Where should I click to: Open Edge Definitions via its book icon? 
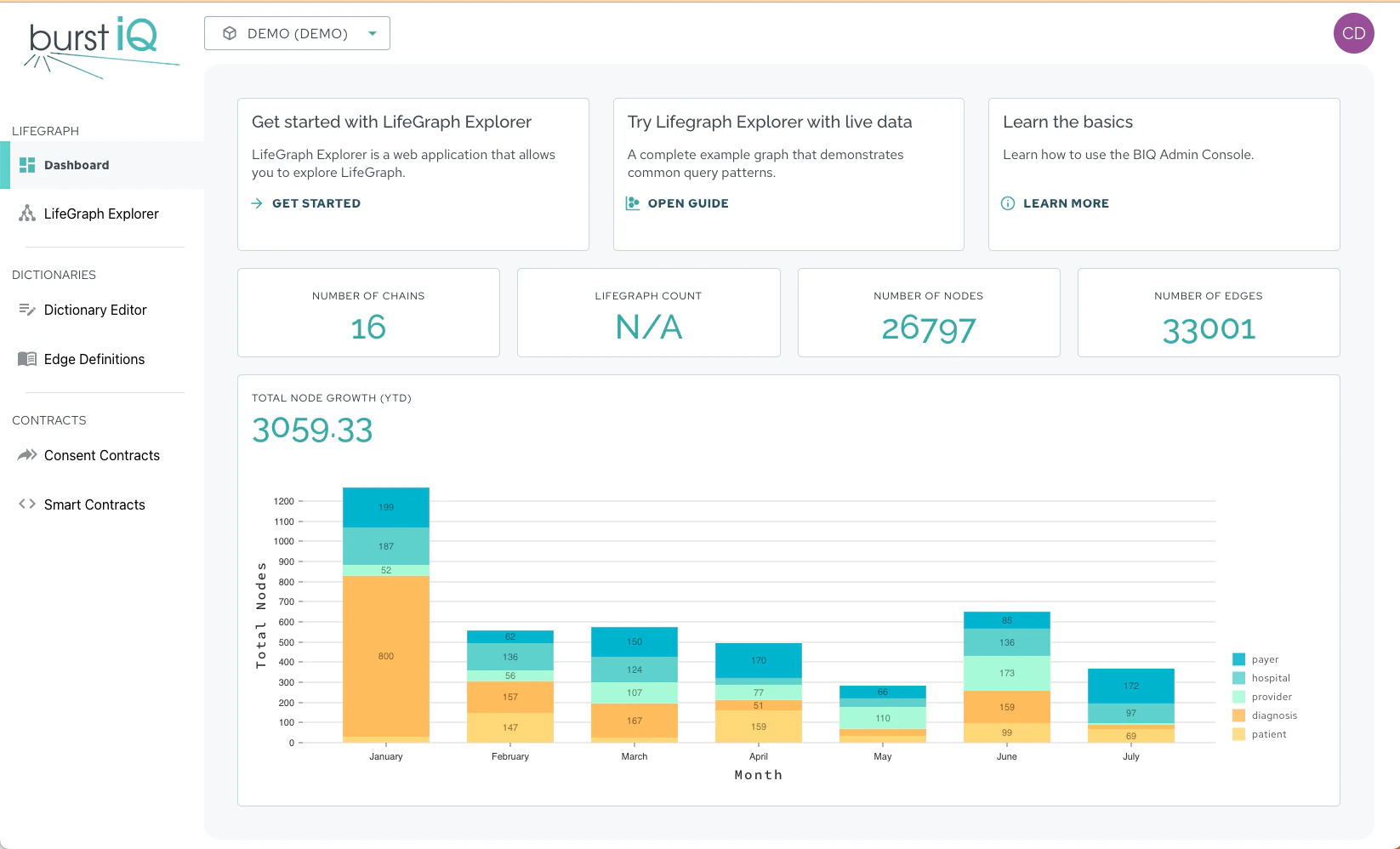26,359
